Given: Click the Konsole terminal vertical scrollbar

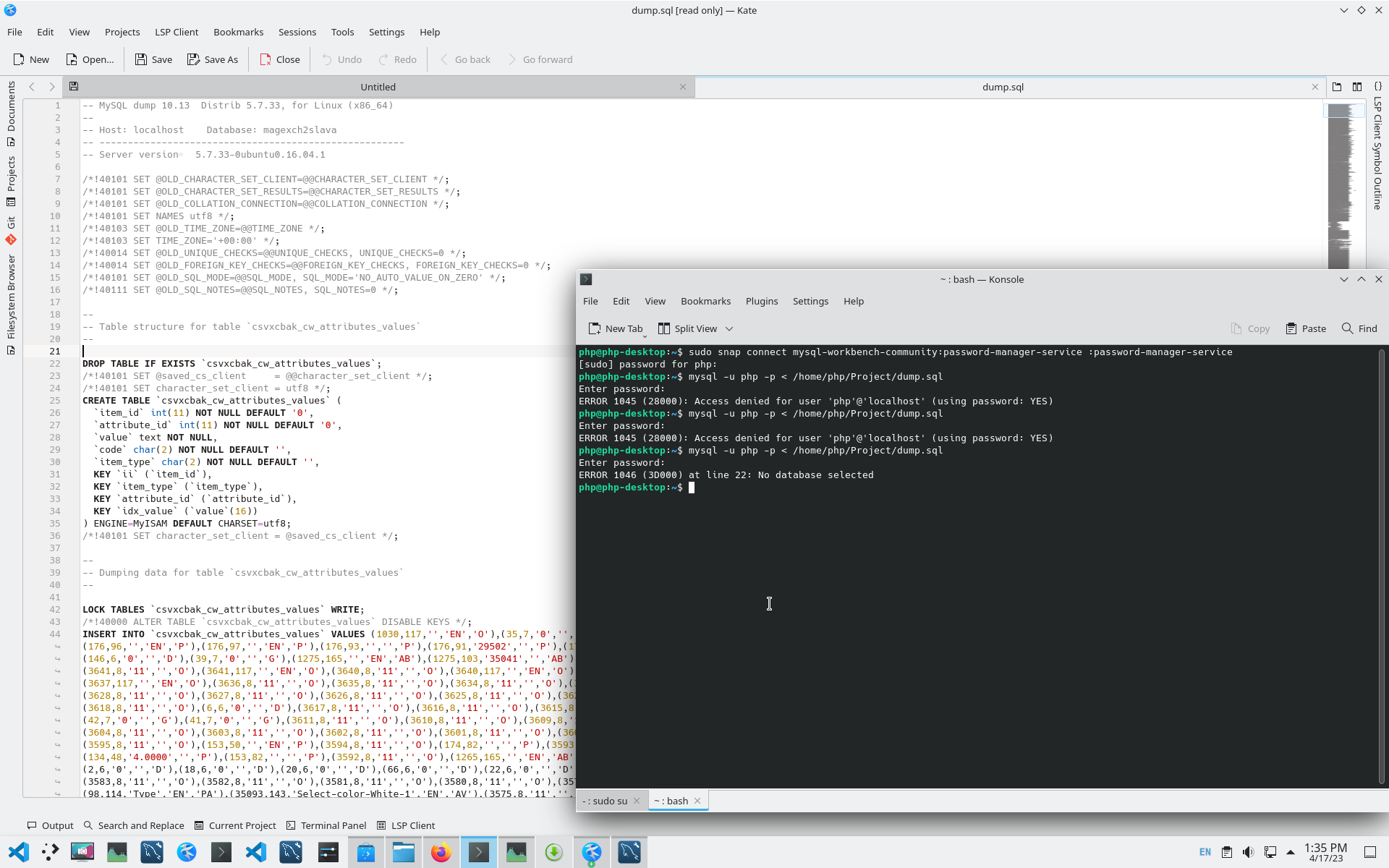Looking at the screenshot, I should [1381, 564].
